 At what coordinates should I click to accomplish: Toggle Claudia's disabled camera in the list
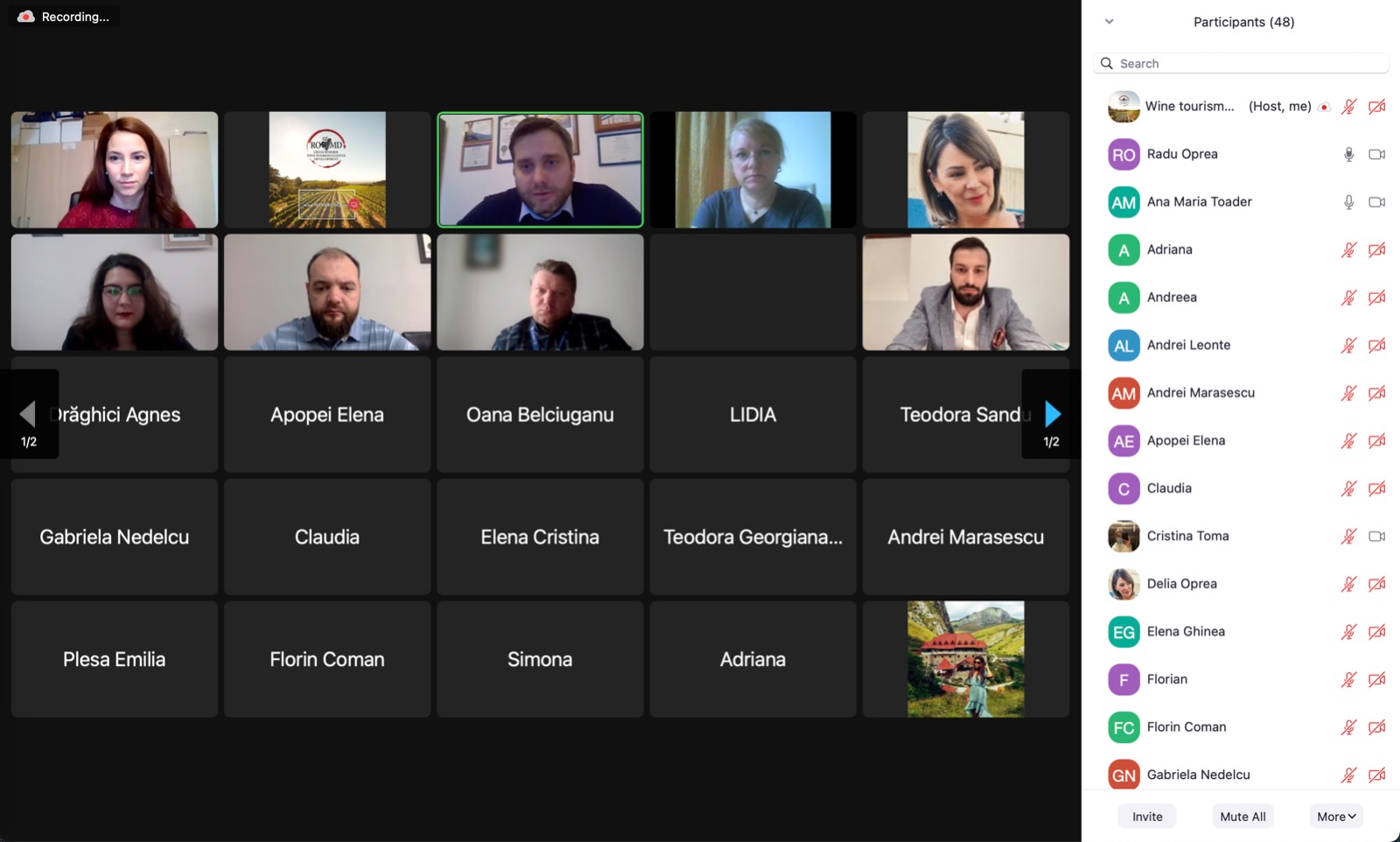pyautogui.click(x=1376, y=488)
